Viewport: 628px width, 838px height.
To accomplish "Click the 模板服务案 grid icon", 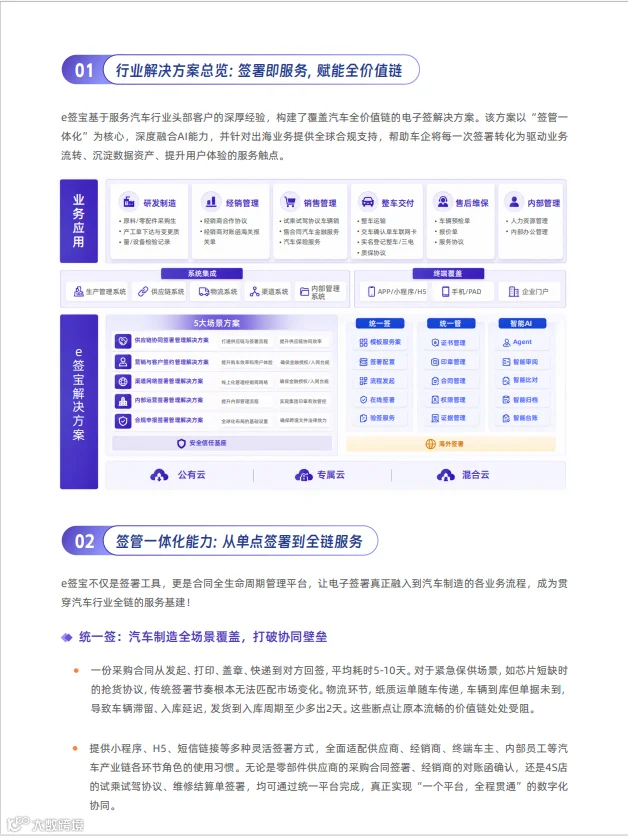I will (x=363, y=342).
